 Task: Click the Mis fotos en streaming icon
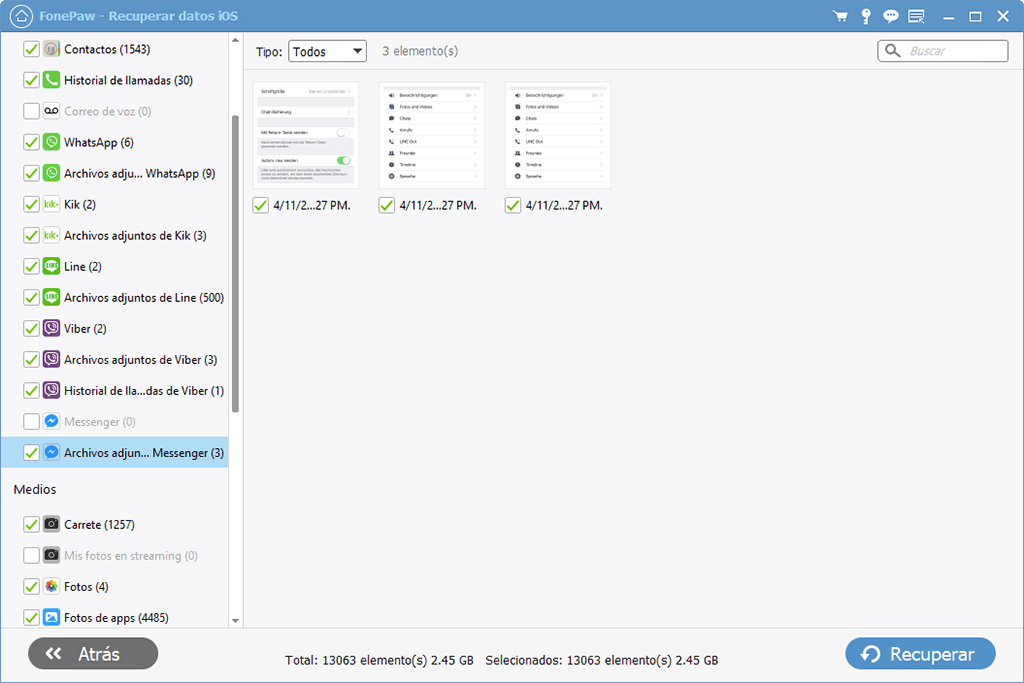point(52,555)
